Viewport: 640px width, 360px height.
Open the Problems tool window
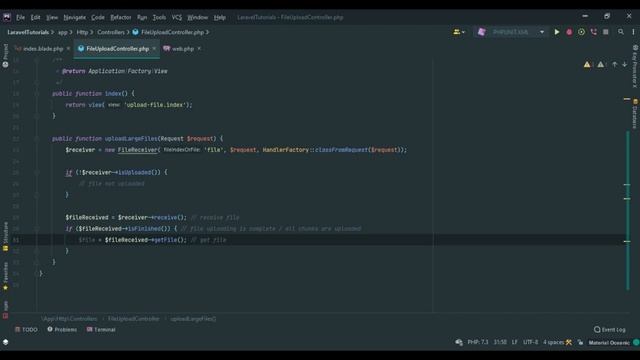(x=62, y=329)
